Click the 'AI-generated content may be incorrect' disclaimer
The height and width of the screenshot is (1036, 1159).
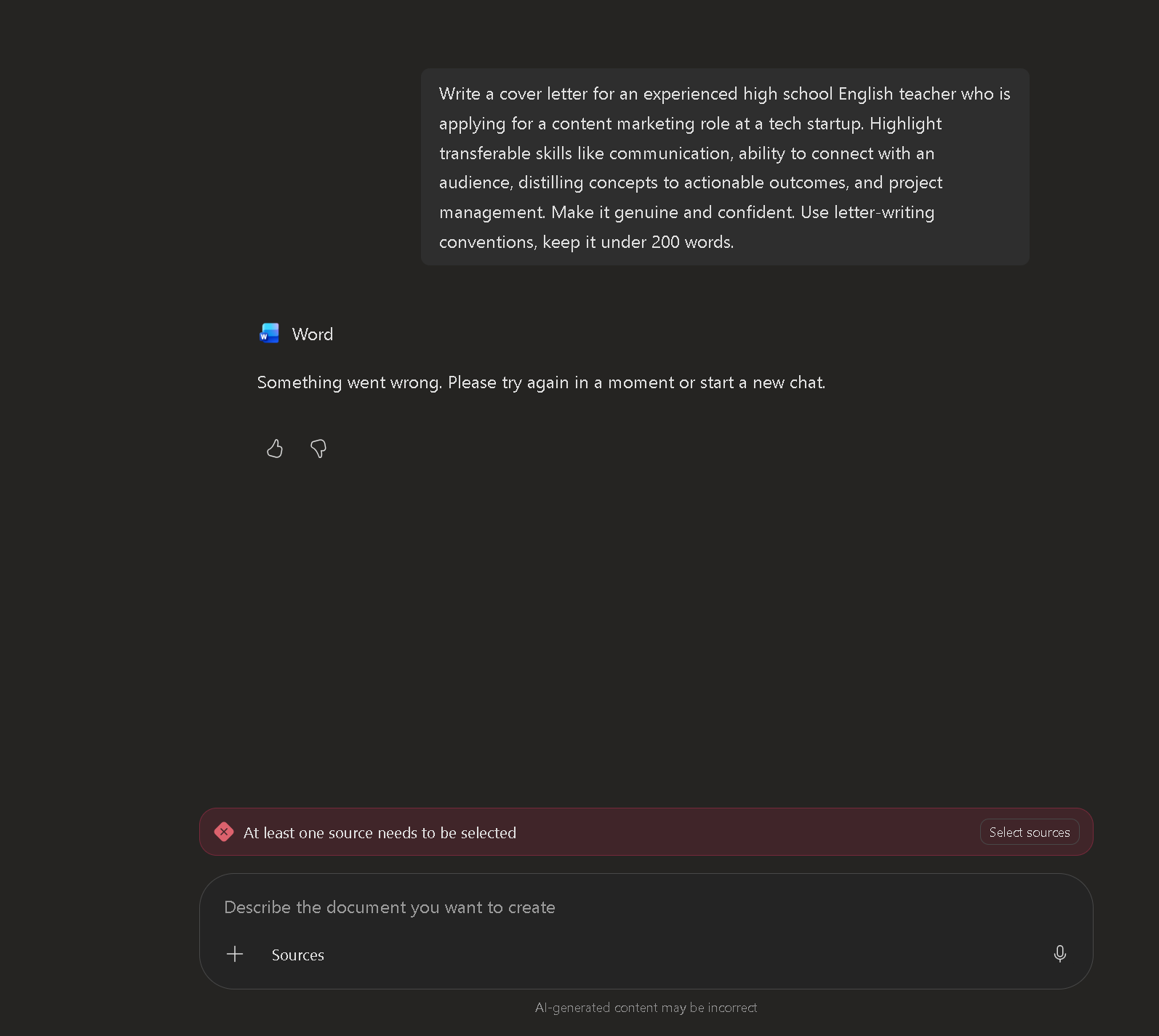point(646,1008)
